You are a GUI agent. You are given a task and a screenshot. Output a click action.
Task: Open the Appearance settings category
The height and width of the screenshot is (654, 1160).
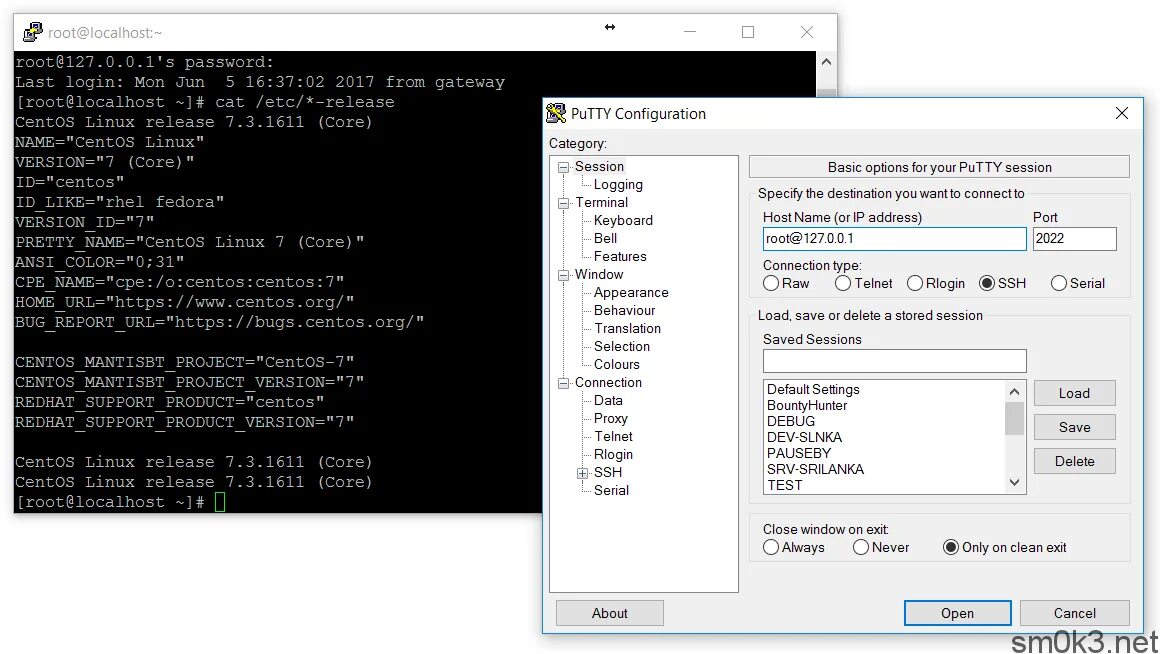(x=631, y=292)
